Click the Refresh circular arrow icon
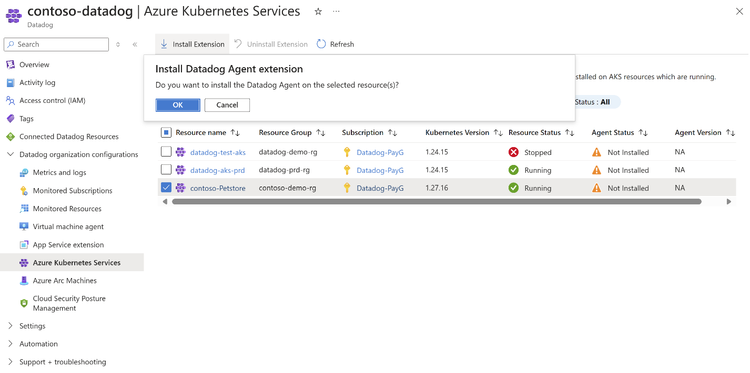 [x=321, y=44]
